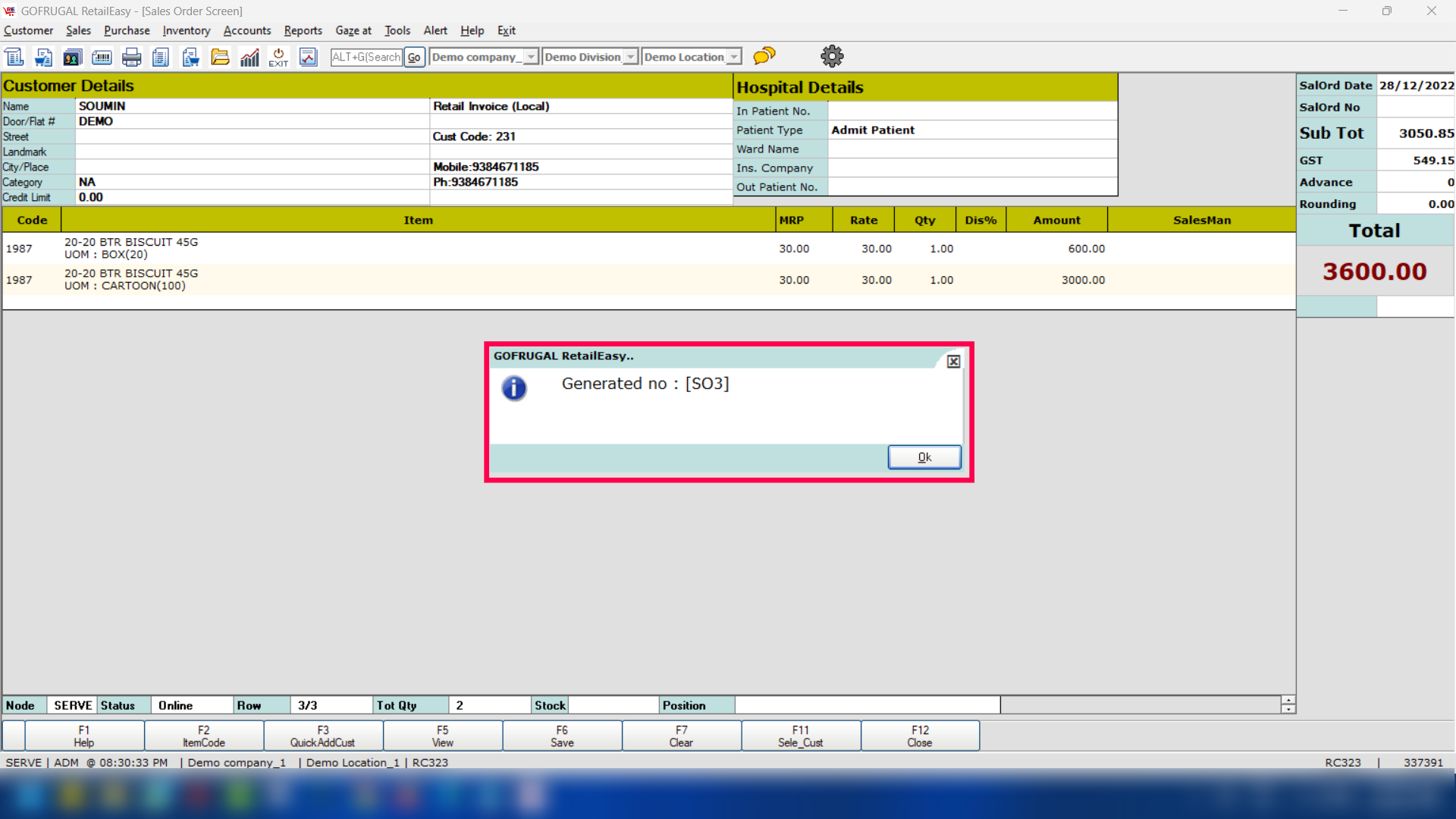Click the bar chart growth icon
This screenshot has height=819, width=1456.
click(x=249, y=57)
